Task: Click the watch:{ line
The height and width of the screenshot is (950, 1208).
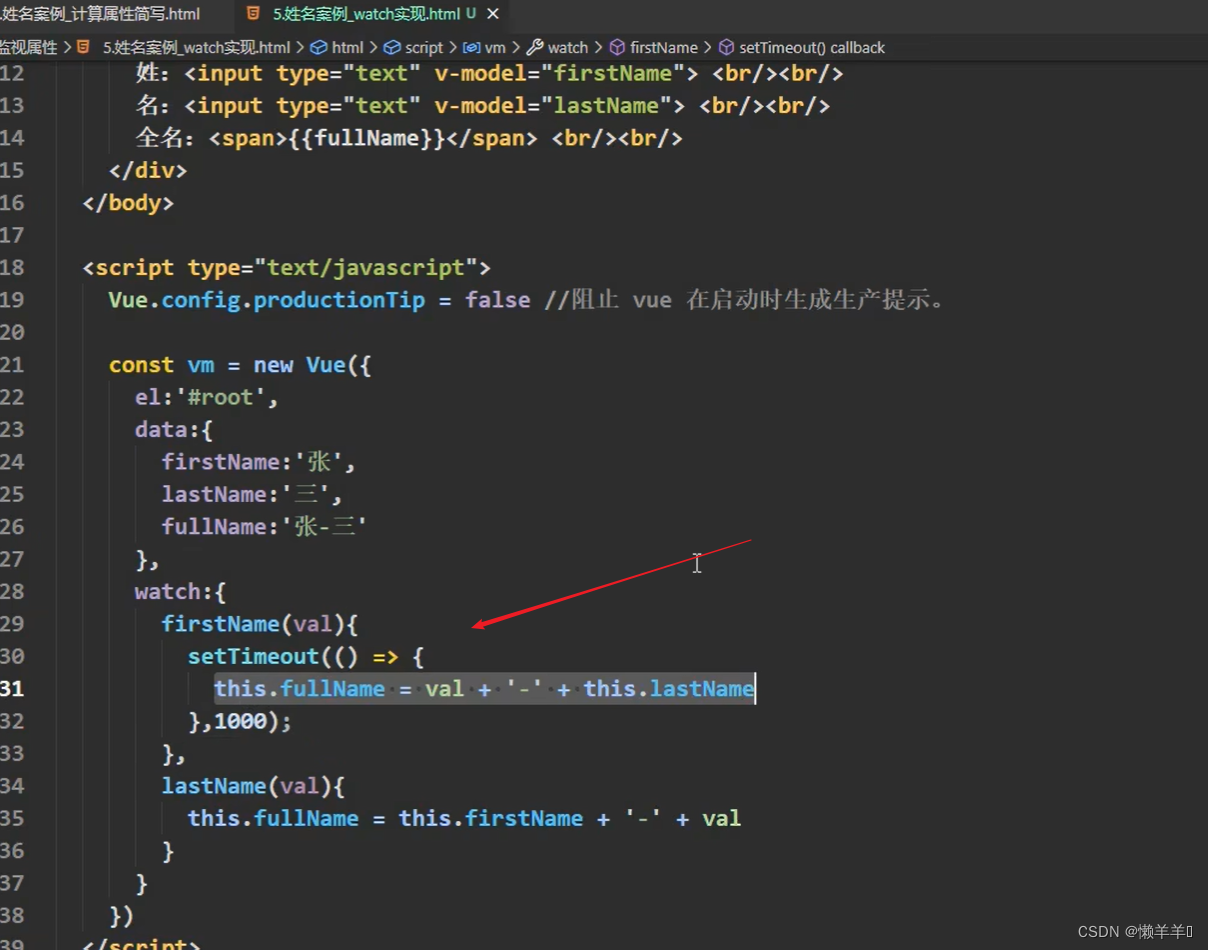Action: coord(180,591)
